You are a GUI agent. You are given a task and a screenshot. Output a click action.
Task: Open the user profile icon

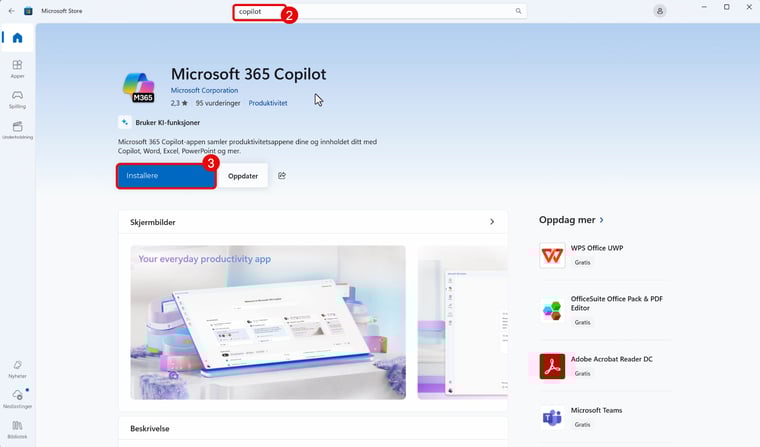(x=660, y=11)
